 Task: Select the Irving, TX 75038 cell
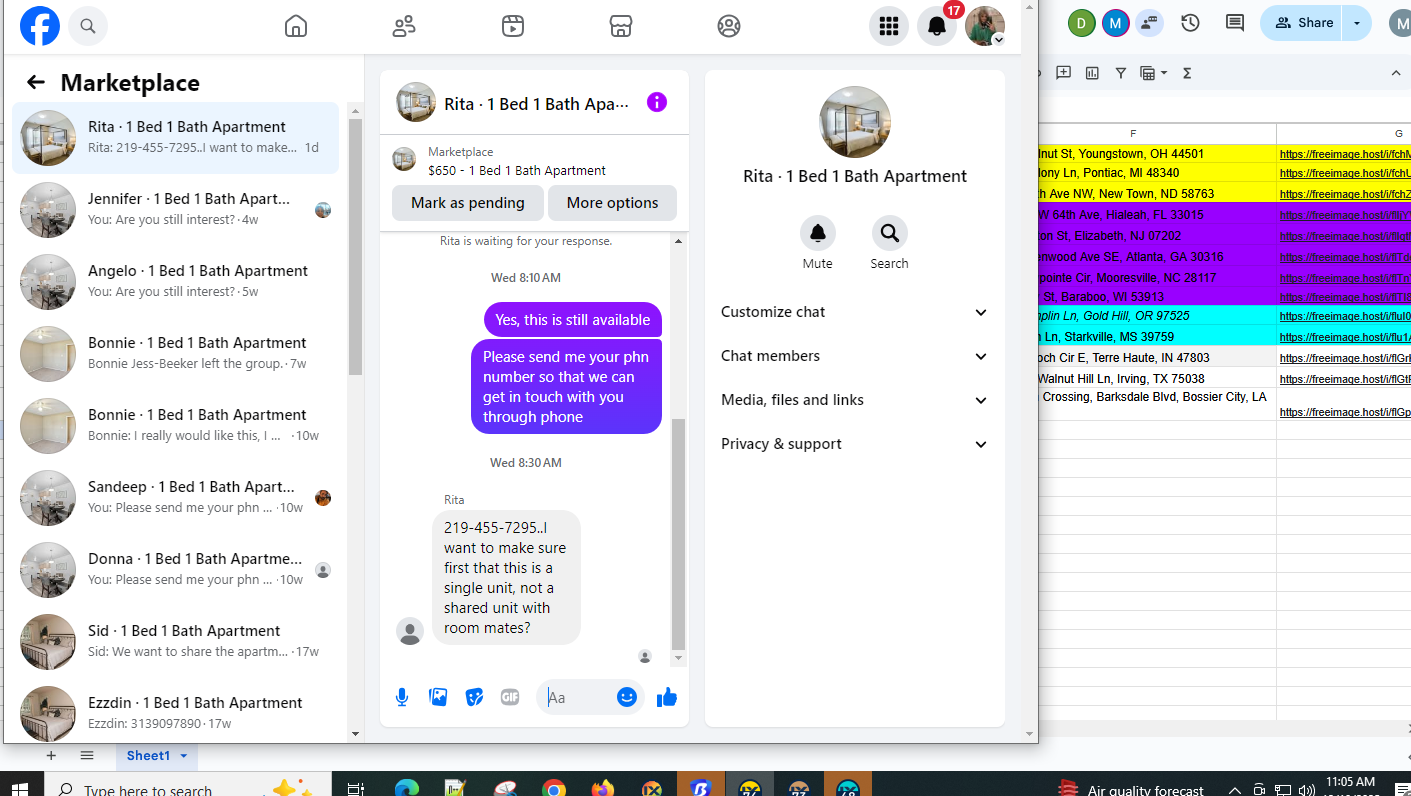point(1157,379)
